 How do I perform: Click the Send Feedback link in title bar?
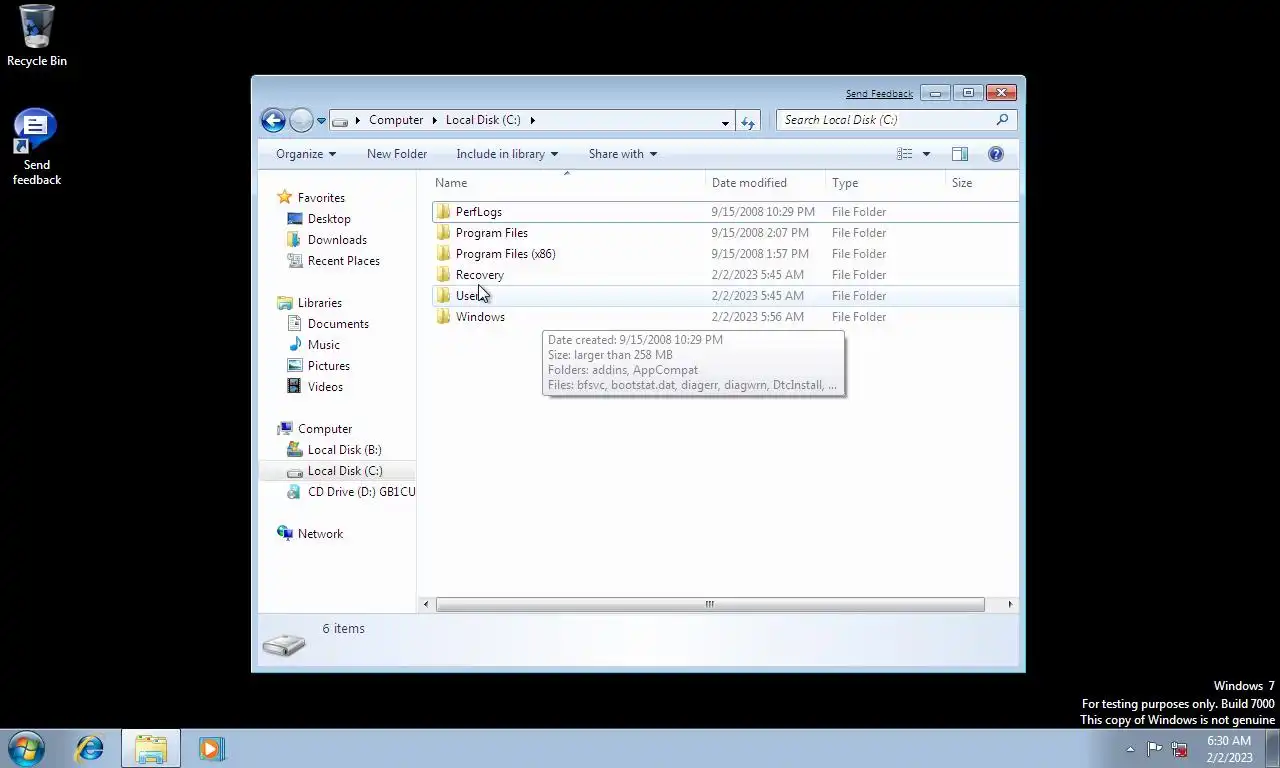(879, 94)
